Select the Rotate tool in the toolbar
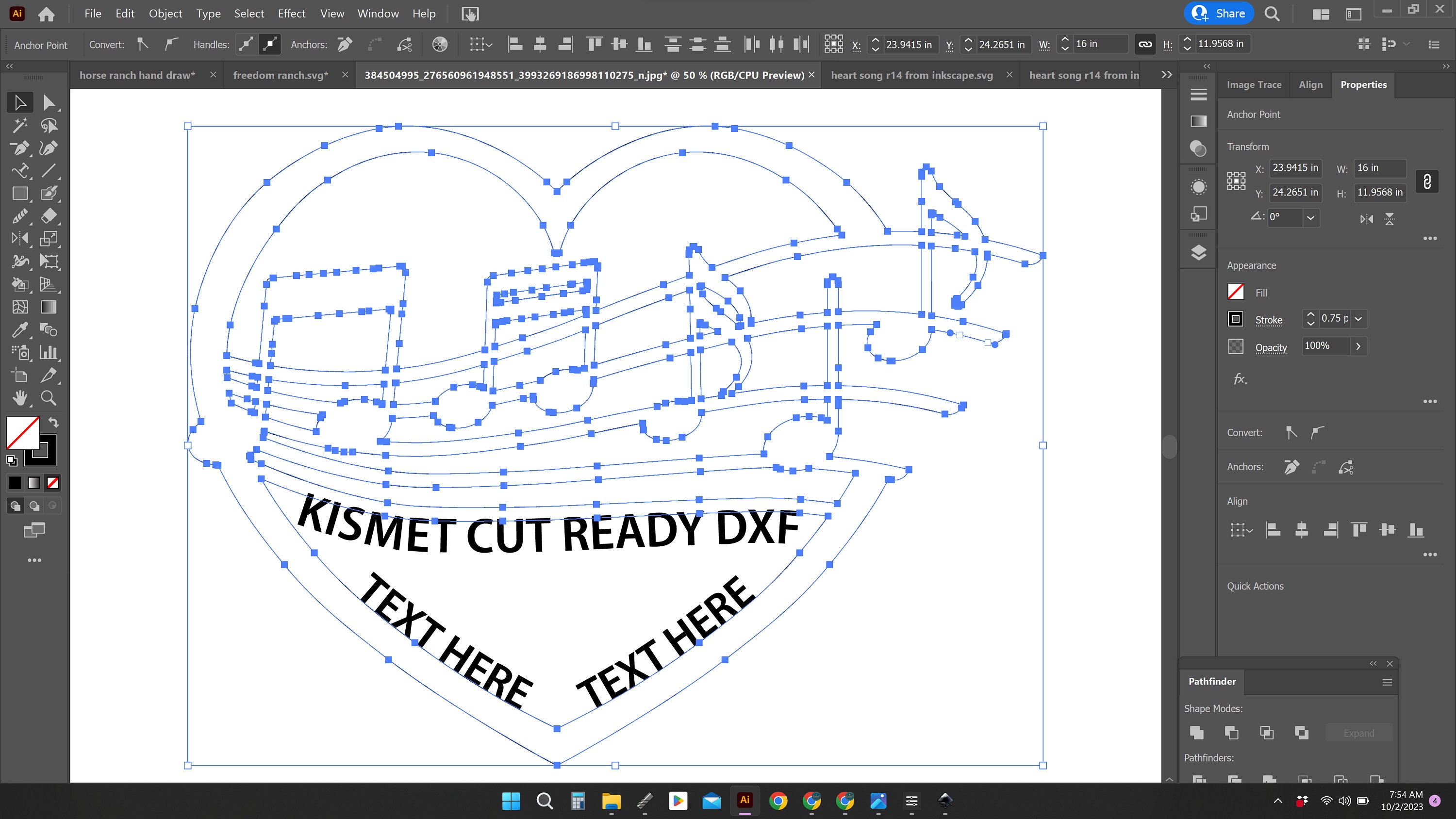Viewport: 1456px width, 819px height. click(x=20, y=239)
